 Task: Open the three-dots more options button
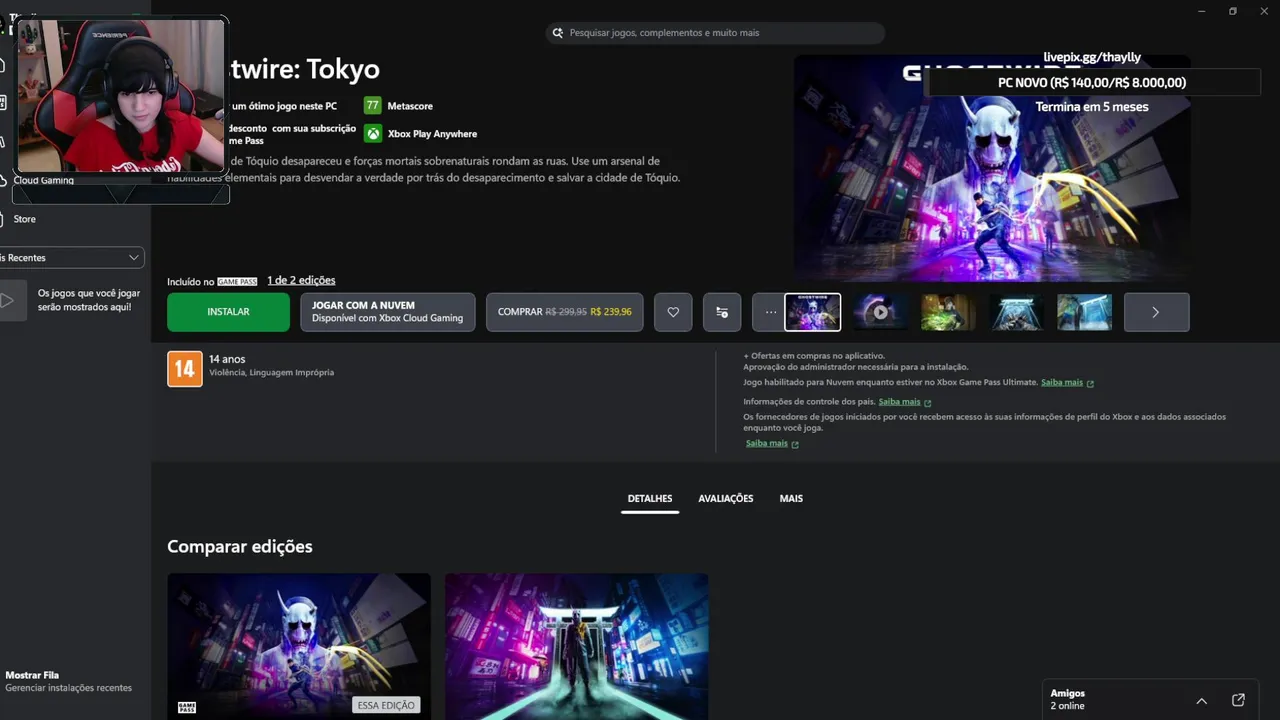coord(770,312)
